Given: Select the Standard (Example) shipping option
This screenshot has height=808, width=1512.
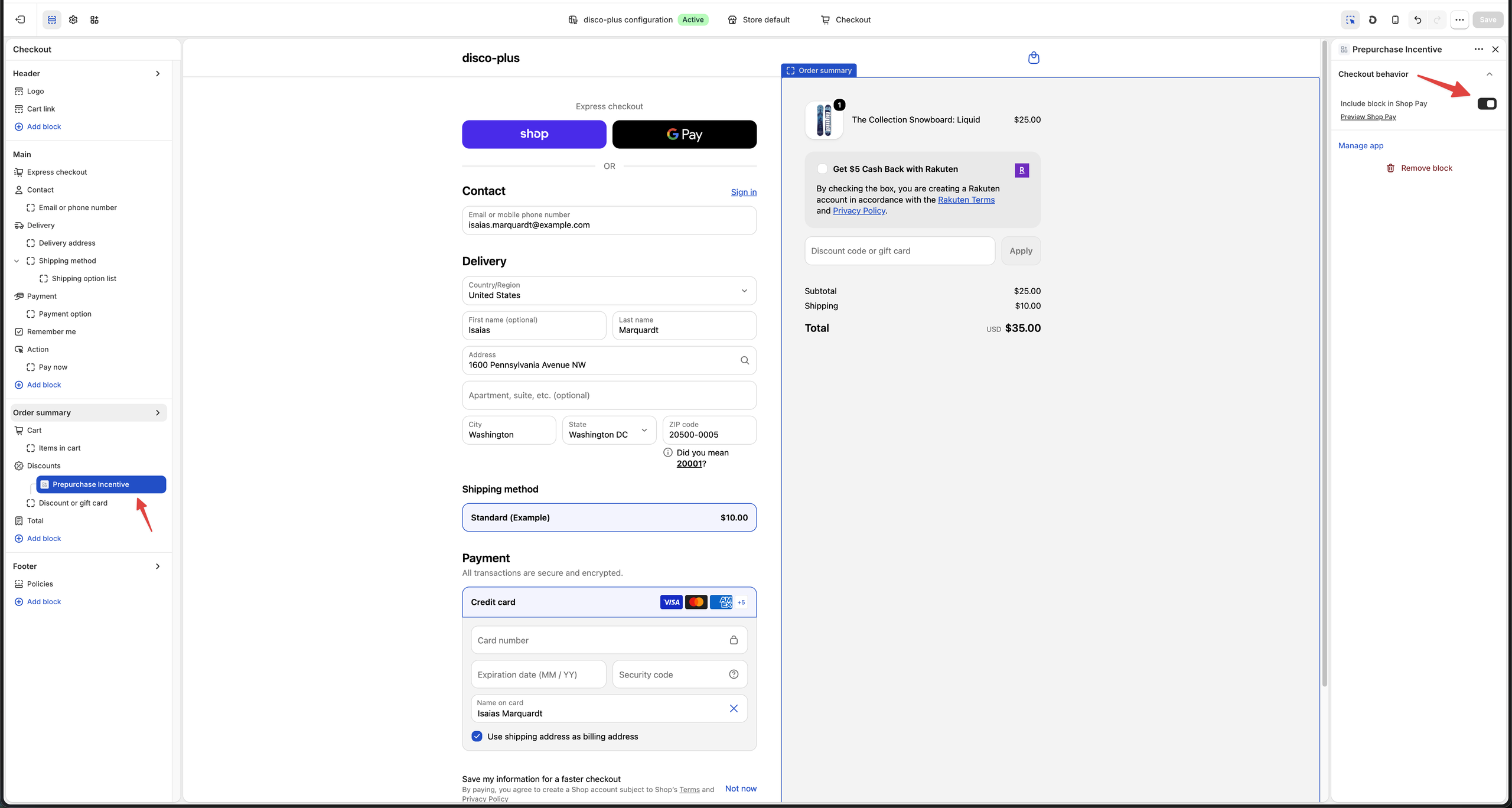Looking at the screenshot, I should pos(609,517).
